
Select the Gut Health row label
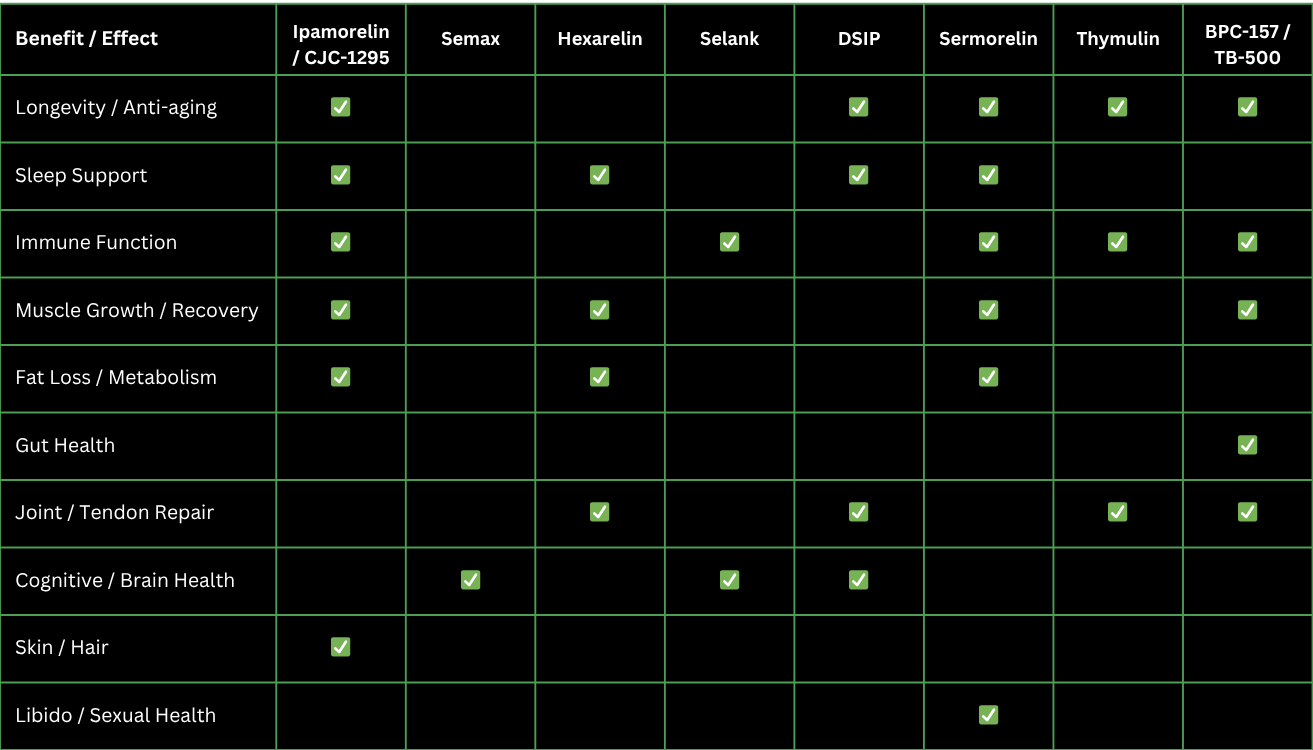65,445
